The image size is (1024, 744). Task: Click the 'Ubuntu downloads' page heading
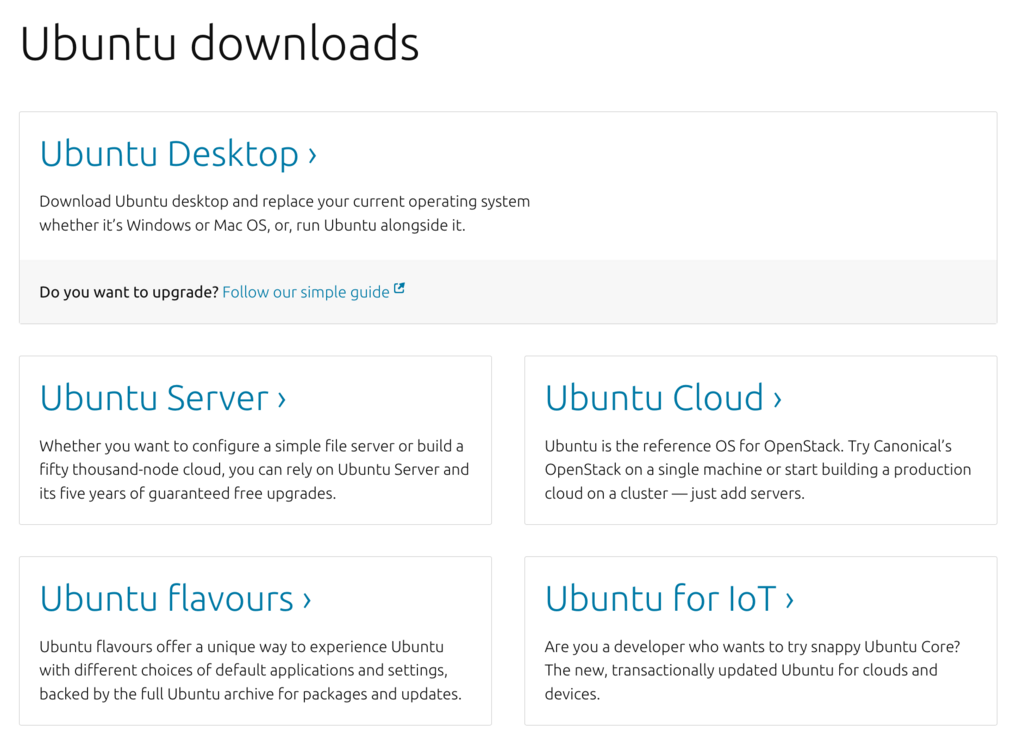point(219,44)
